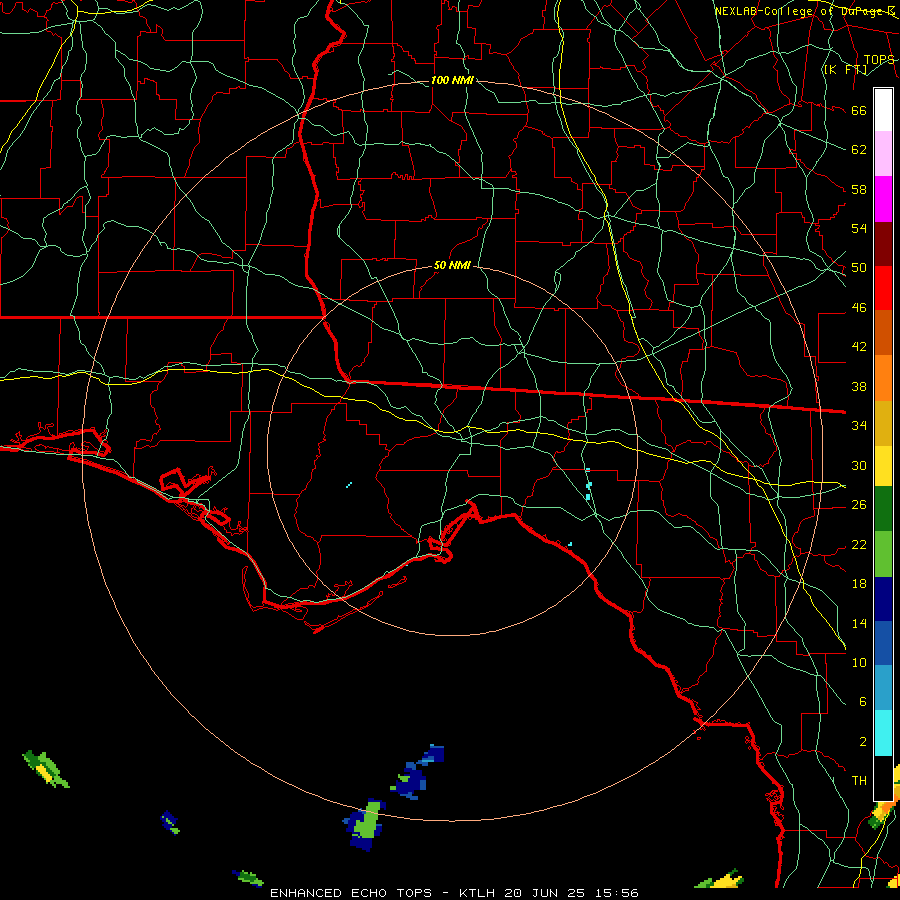Click the TH threshold legend label
900x900 pixels.
tap(859, 781)
